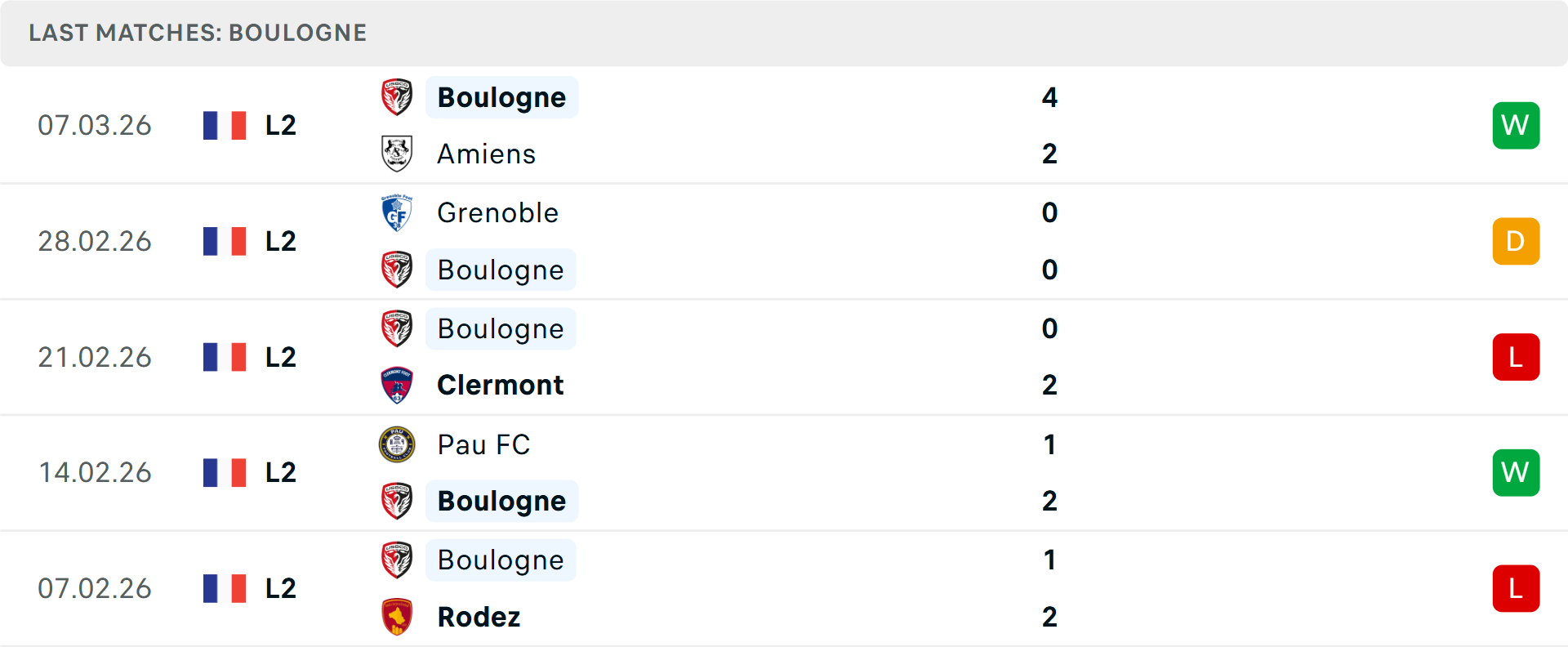Select the Amiens club logo

coord(396,154)
